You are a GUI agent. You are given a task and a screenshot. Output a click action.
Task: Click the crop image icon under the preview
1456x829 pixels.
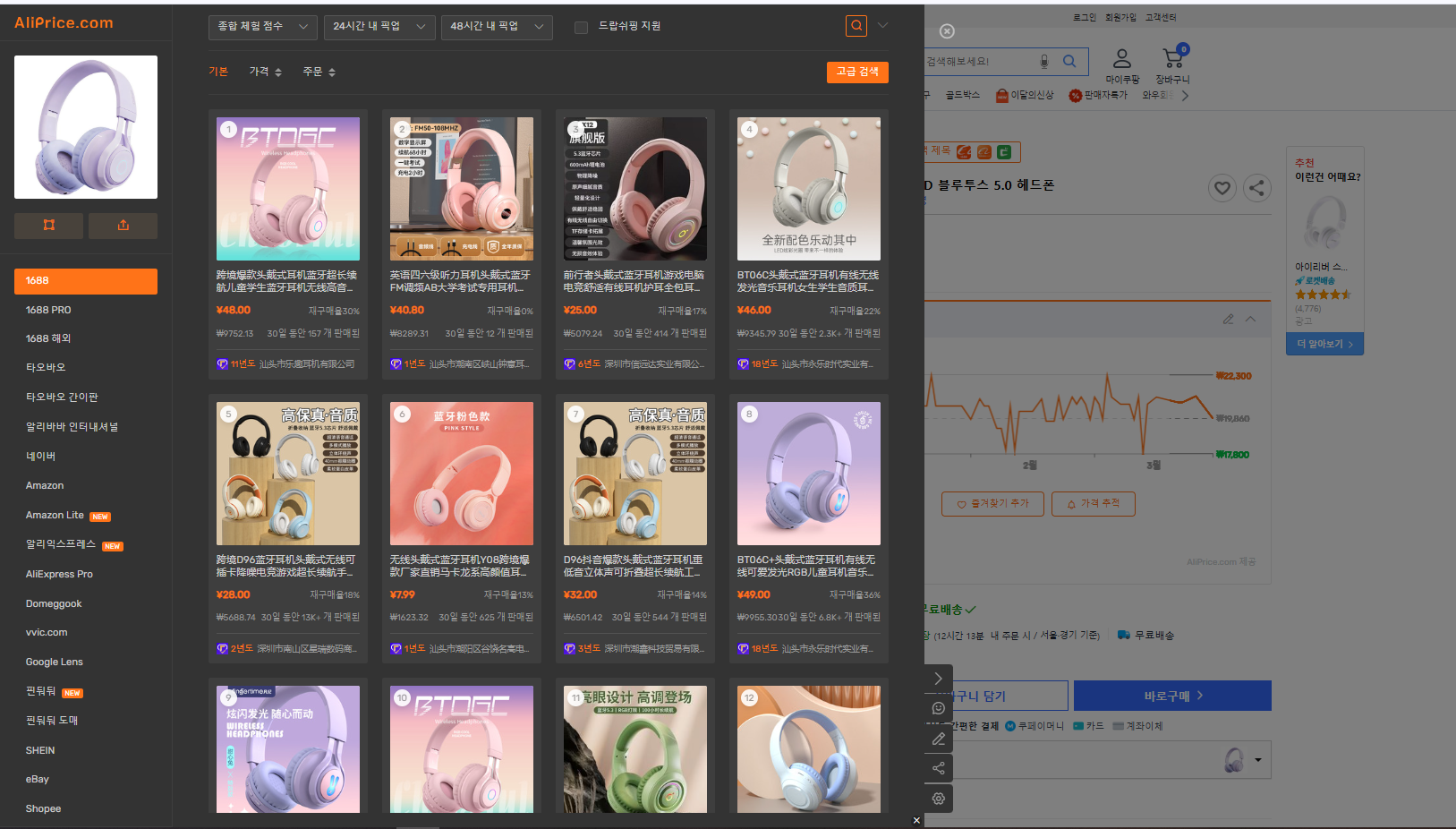pos(49,226)
